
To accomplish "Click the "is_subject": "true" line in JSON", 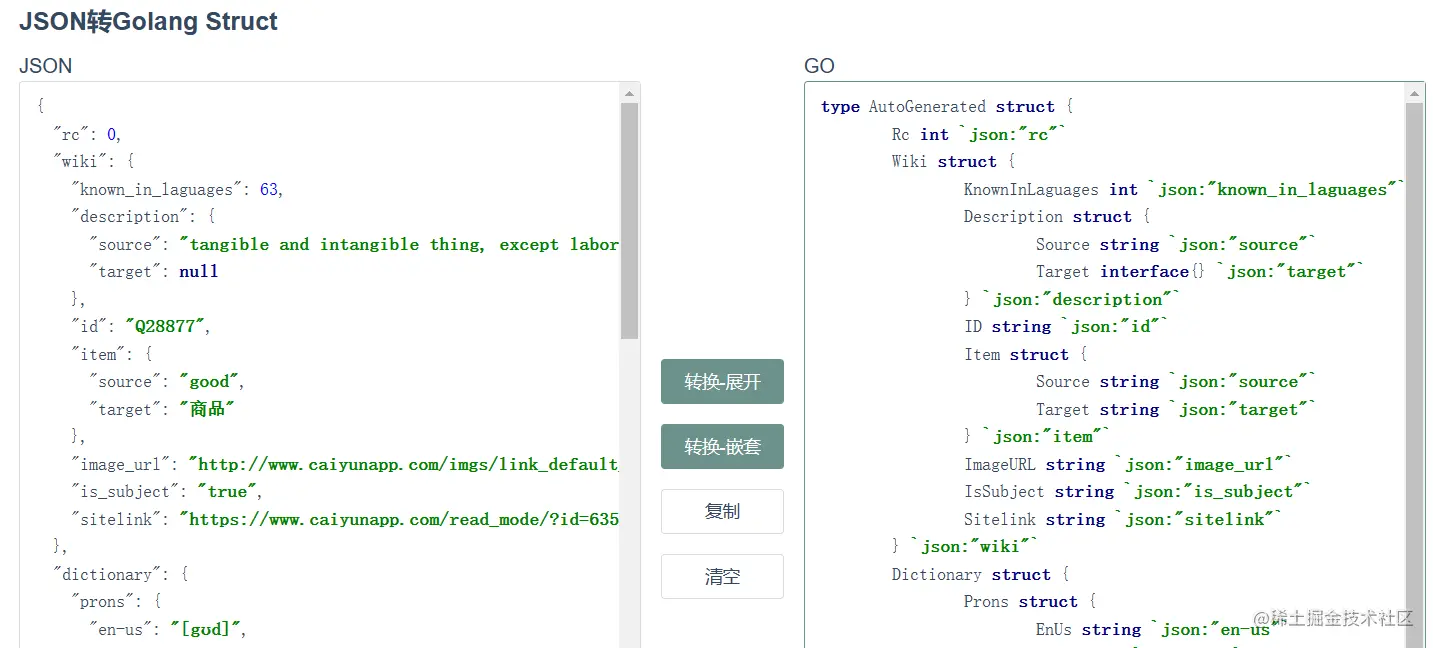I will point(167,491).
